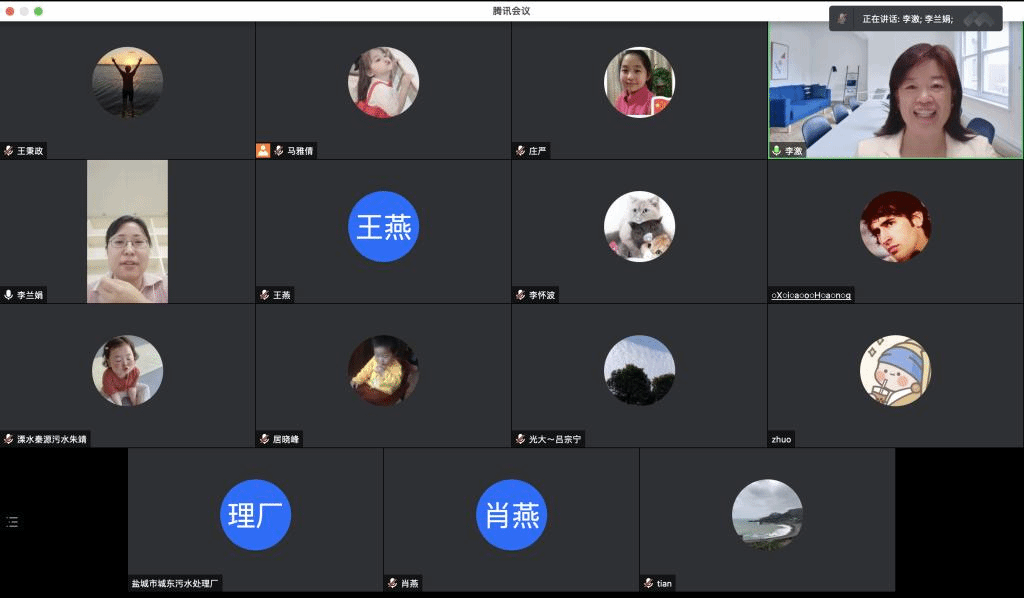Screen dimensions: 1024x598
Task: Click the blue 理厂 avatar circle
Action: 255,515
